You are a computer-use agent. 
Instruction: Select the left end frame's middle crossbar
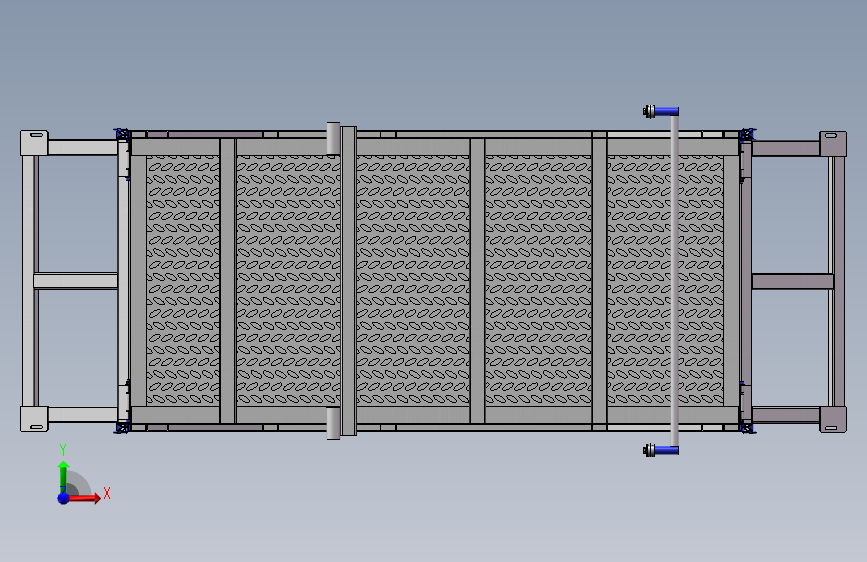click(x=76, y=280)
